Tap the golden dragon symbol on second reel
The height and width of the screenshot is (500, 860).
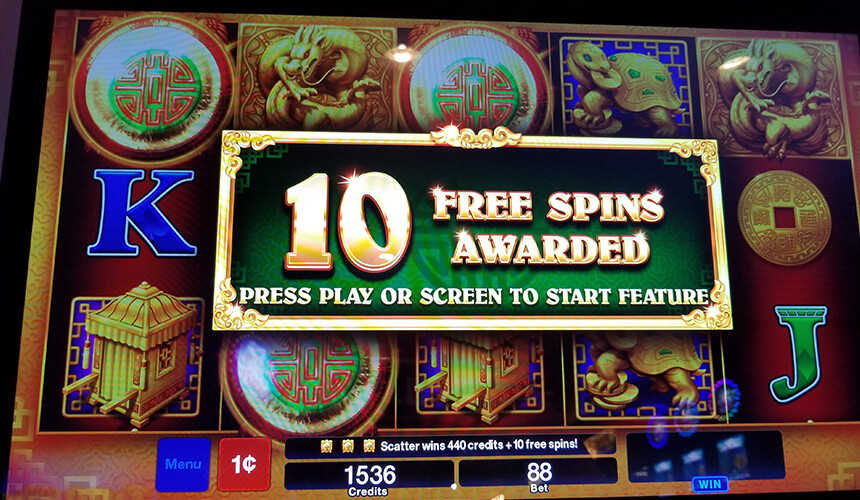point(316,77)
